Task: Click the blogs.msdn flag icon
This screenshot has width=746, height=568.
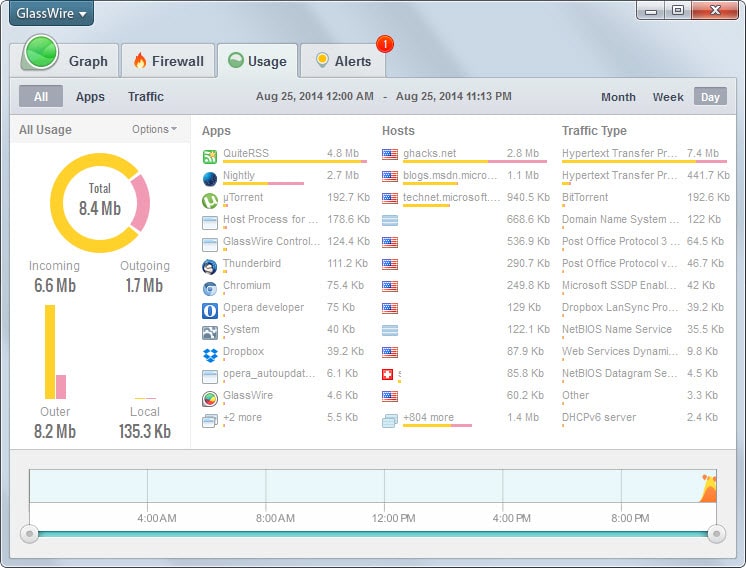Action: [x=390, y=176]
